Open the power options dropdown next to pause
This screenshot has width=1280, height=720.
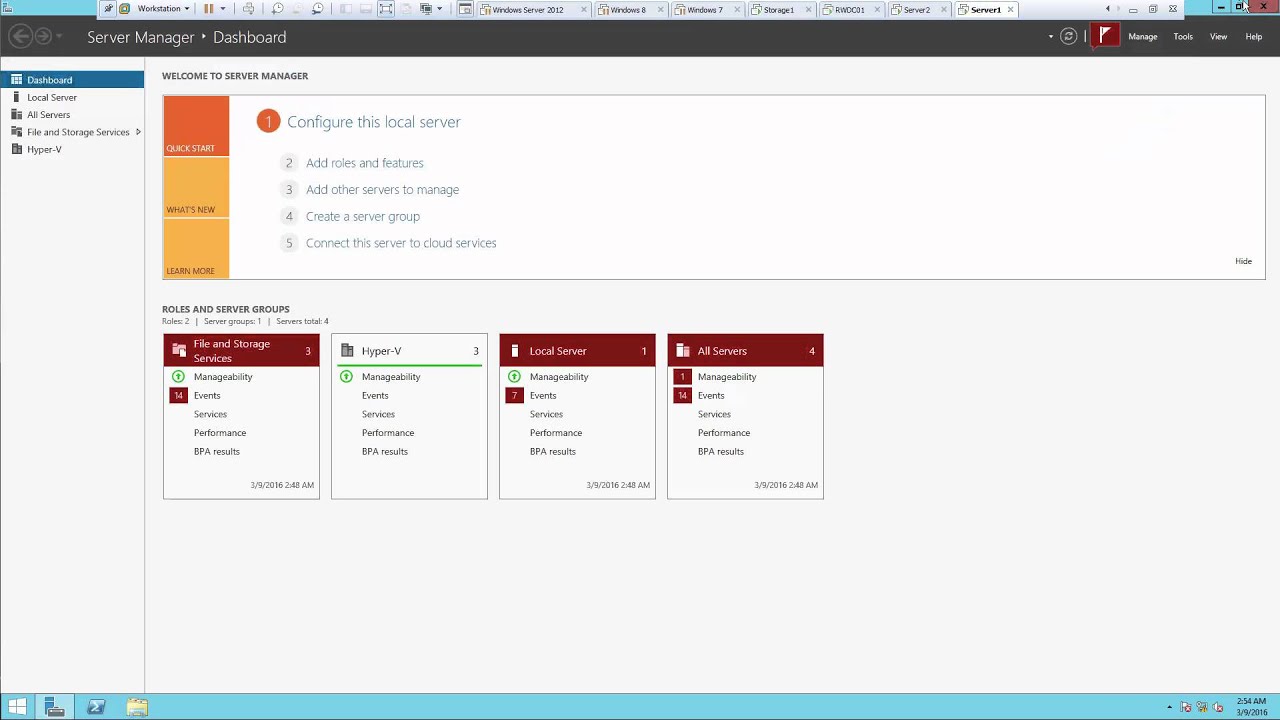tap(223, 9)
